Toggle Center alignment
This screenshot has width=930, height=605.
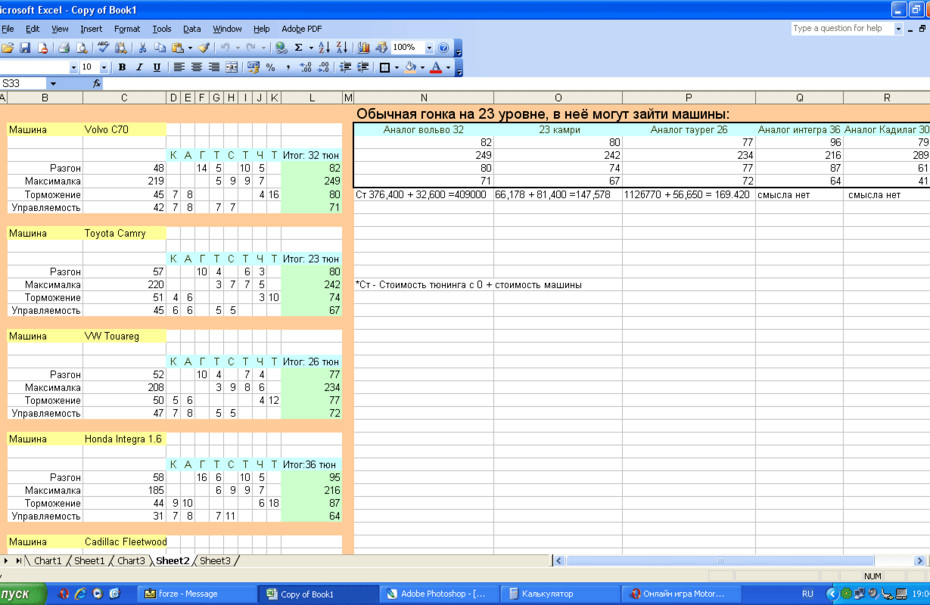pyautogui.click(x=196, y=68)
